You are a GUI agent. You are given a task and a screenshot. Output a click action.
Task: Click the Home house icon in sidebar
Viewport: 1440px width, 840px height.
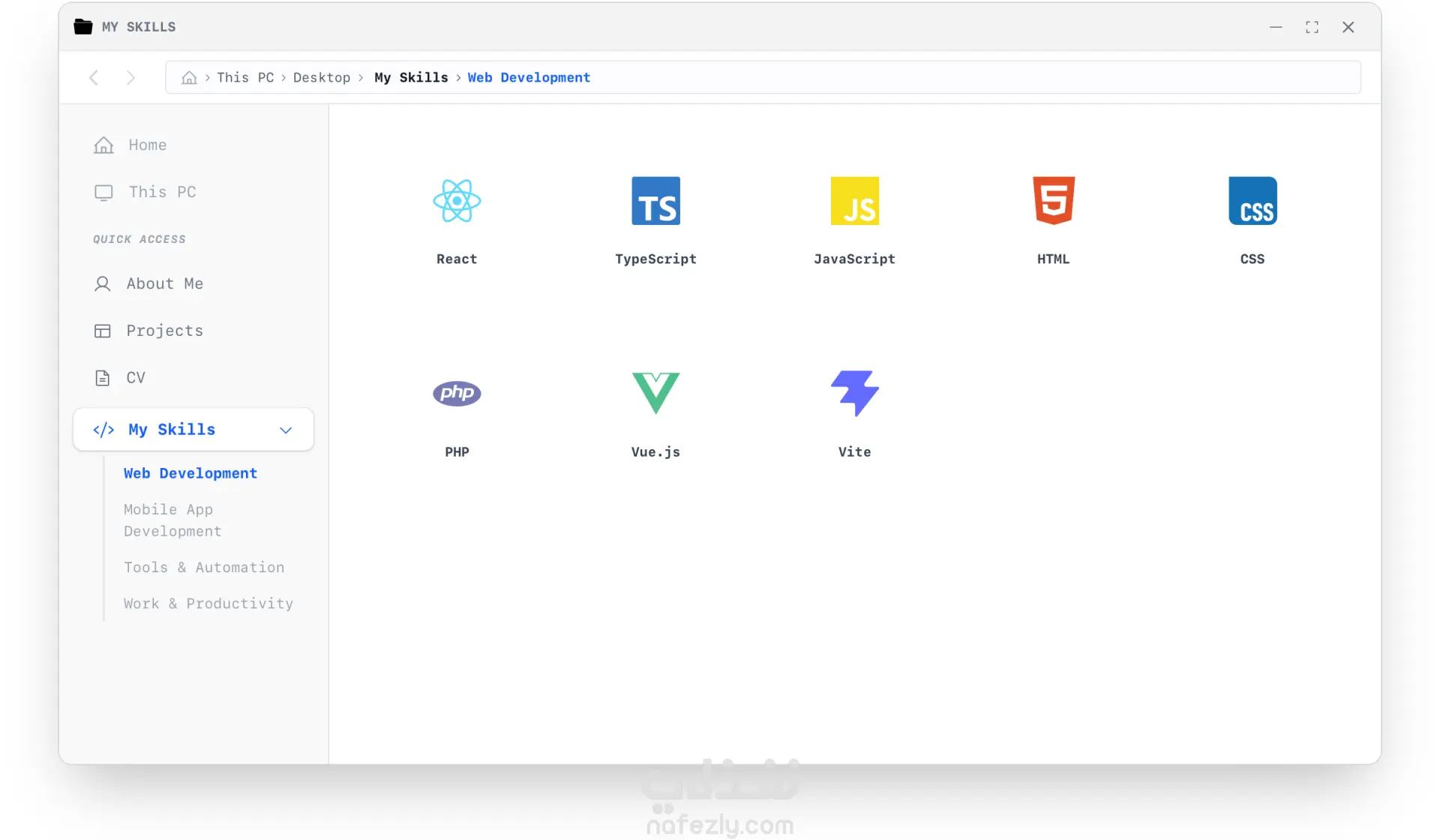(103, 145)
